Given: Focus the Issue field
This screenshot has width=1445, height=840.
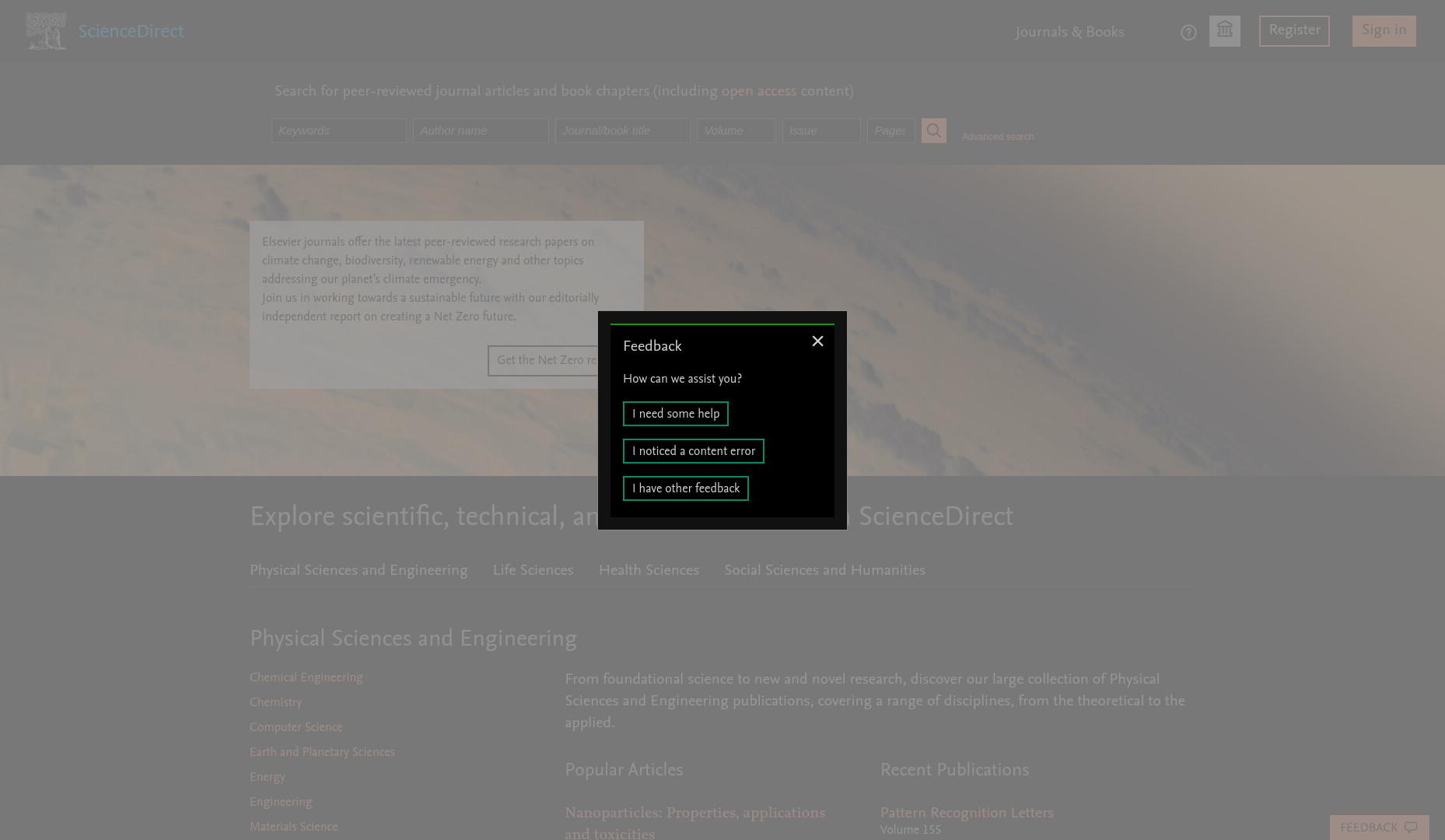Looking at the screenshot, I should (x=821, y=131).
